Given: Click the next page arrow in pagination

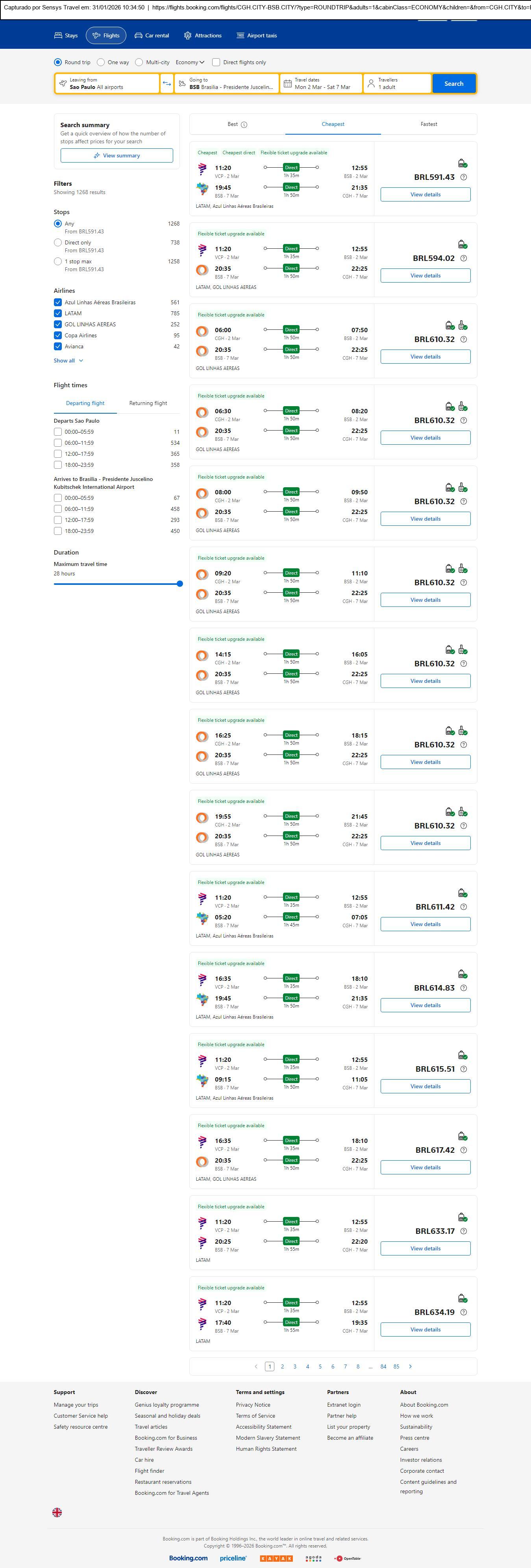Looking at the screenshot, I should [411, 1366].
